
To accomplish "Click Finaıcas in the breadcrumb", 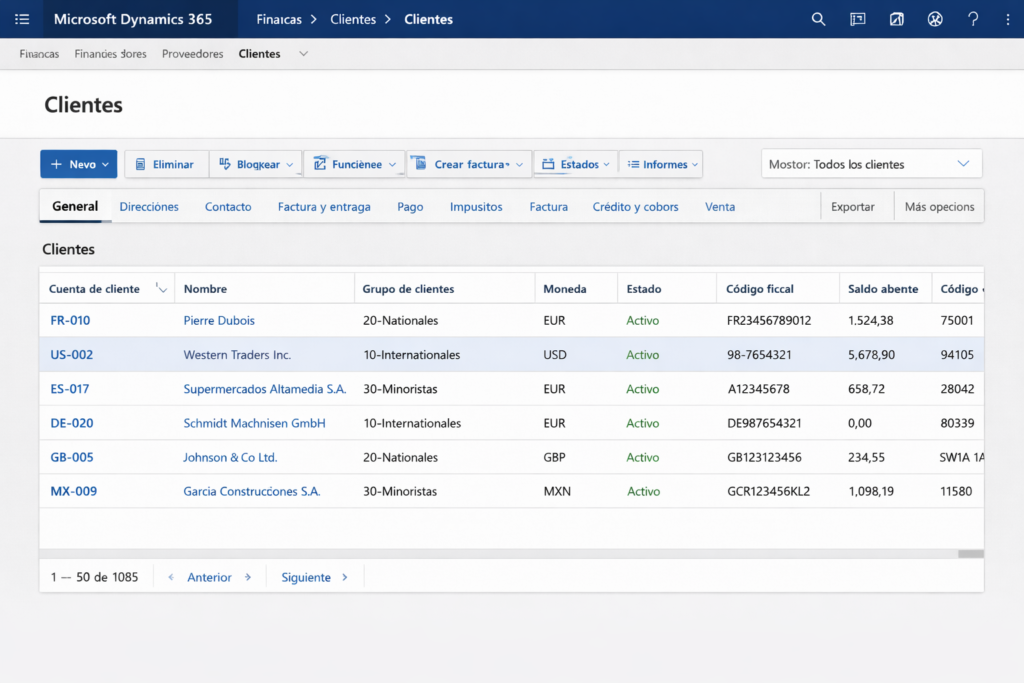I will (x=279, y=19).
